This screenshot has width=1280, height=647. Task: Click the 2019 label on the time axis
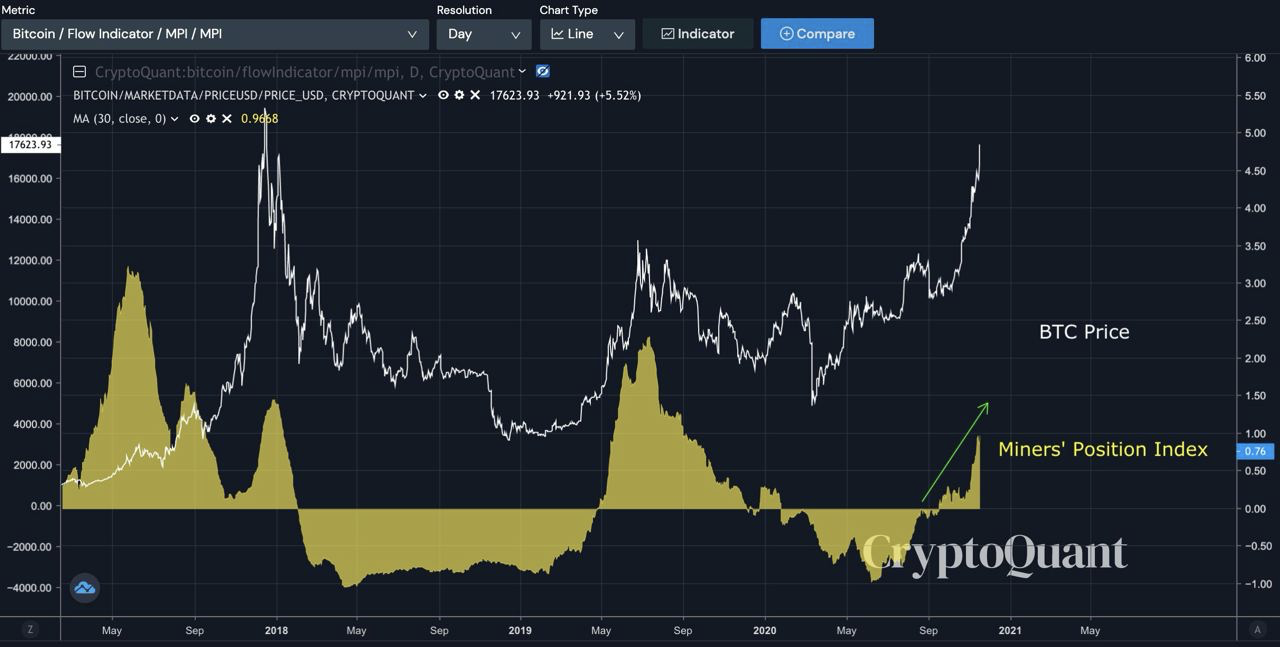(x=520, y=631)
